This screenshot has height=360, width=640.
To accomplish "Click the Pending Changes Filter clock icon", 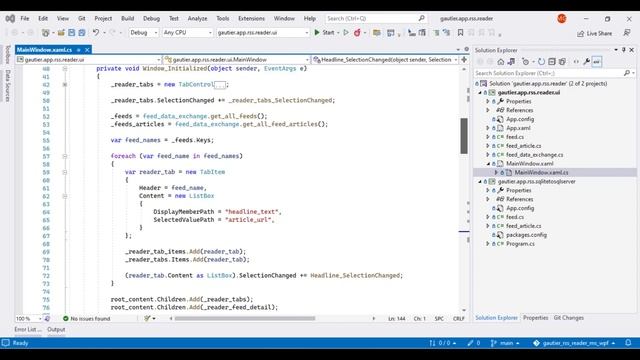I will 526,62.
